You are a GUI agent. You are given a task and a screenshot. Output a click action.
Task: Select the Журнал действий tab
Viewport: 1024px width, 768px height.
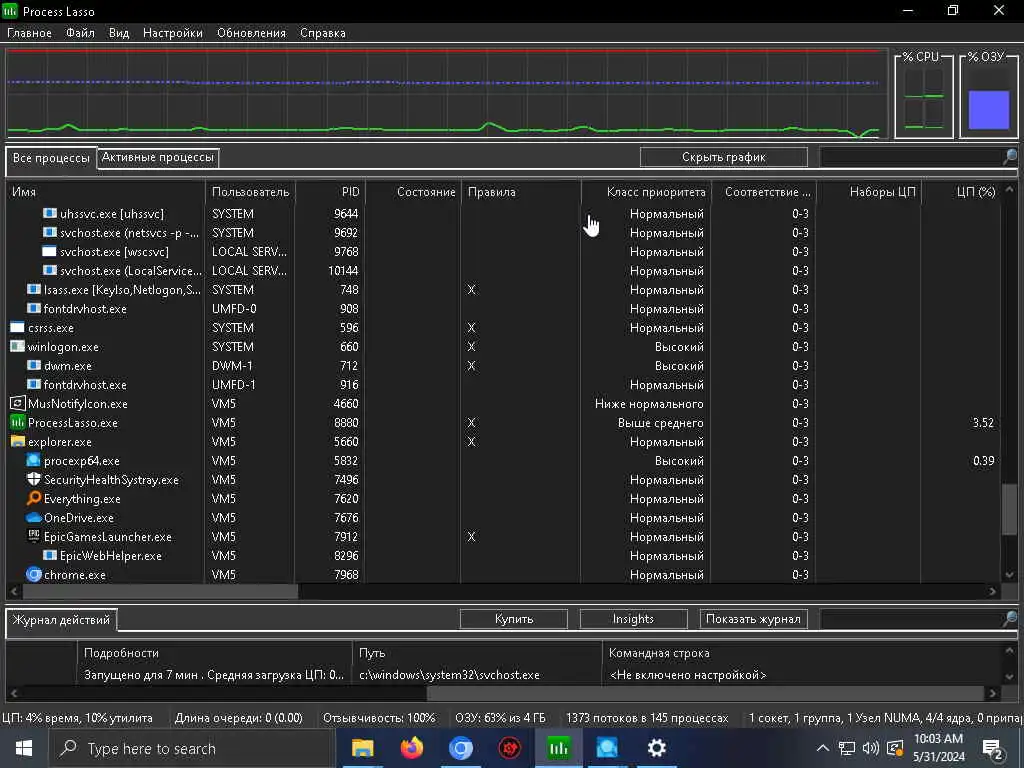[x=61, y=620]
